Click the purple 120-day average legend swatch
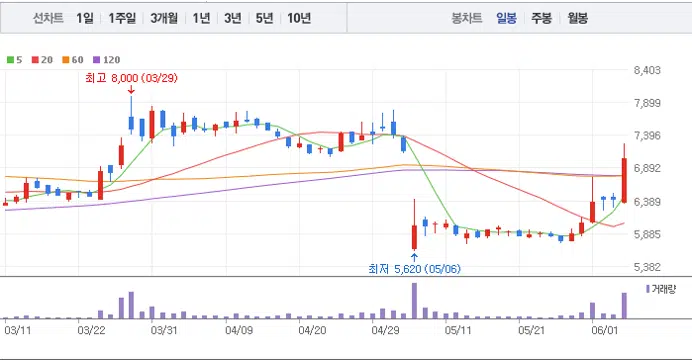This screenshot has height=360, width=692. [x=97, y=60]
